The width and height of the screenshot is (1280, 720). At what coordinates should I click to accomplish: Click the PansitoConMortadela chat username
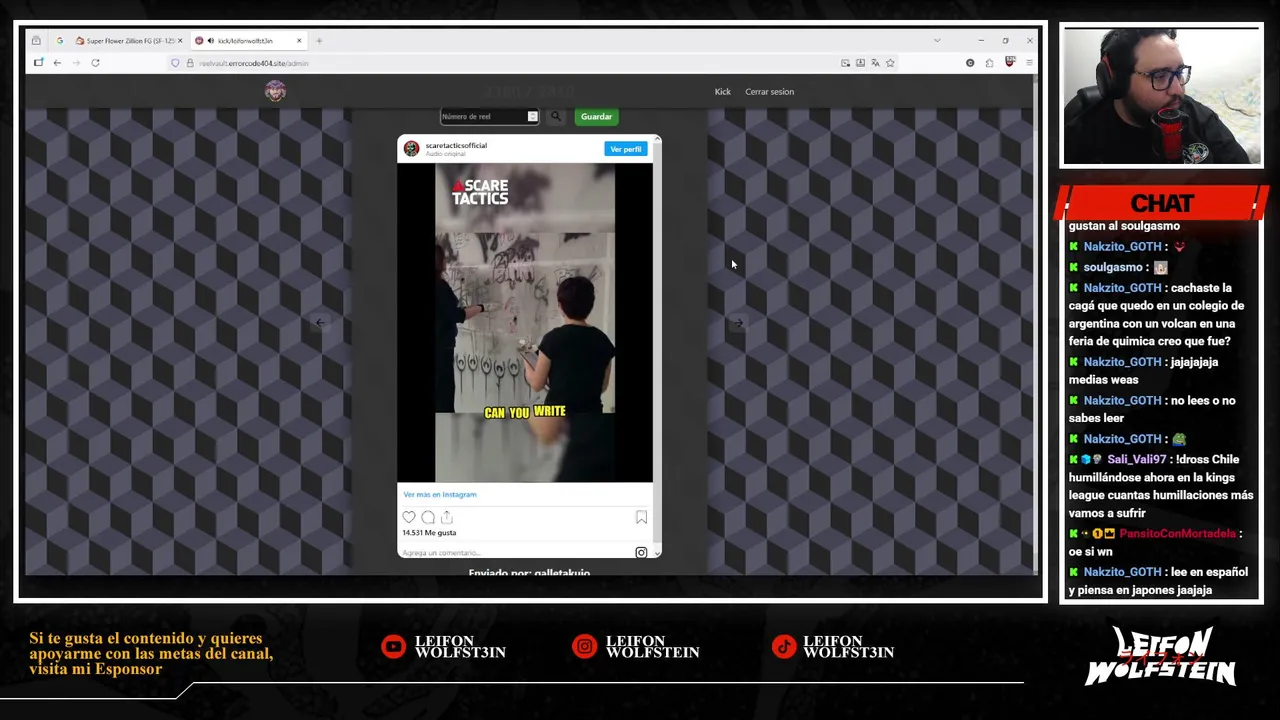point(1177,534)
